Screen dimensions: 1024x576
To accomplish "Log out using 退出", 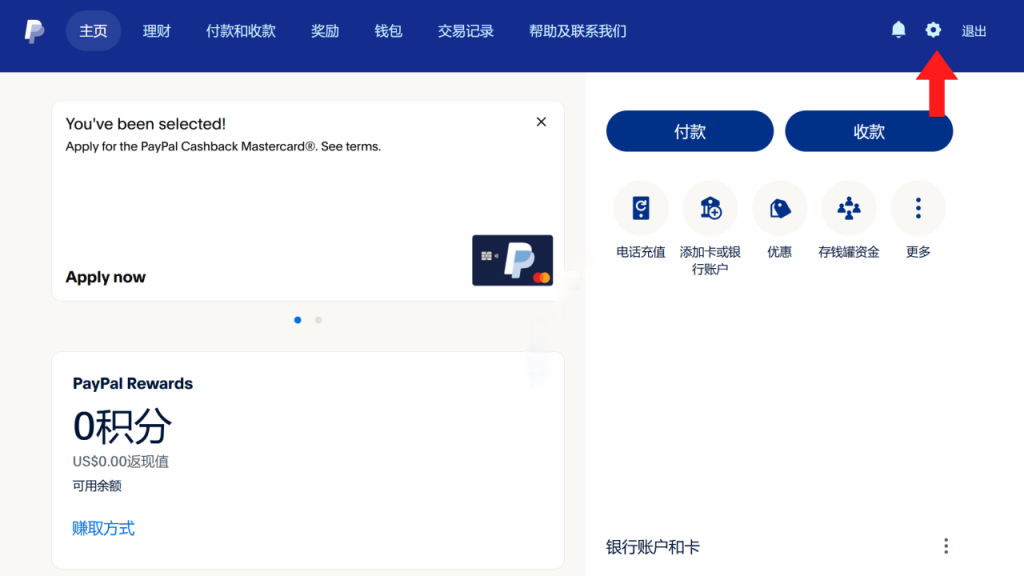I will tap(974, 31).
